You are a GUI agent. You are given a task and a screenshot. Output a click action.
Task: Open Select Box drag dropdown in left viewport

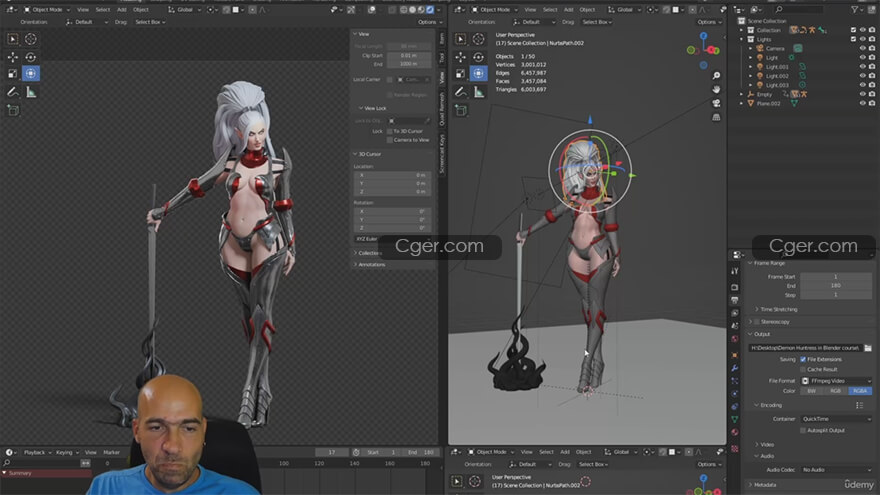(150, 22)
